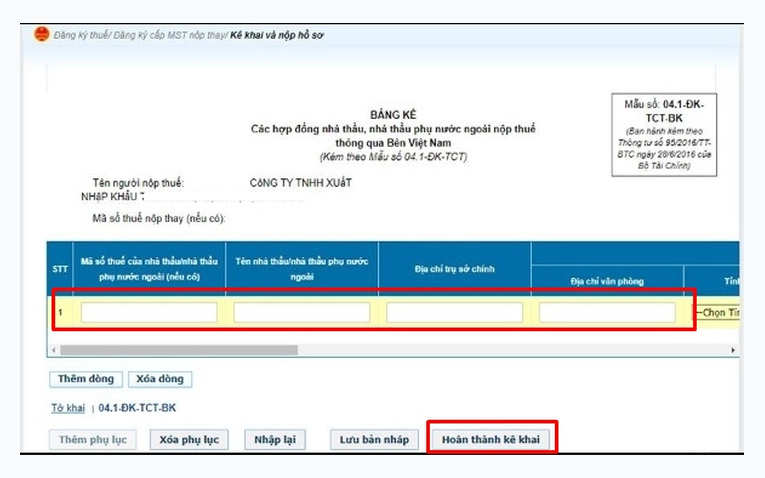Click the CÔNG TY TNHH XUẤT text
Screen dimensions: 765x478
pos(301,183)
